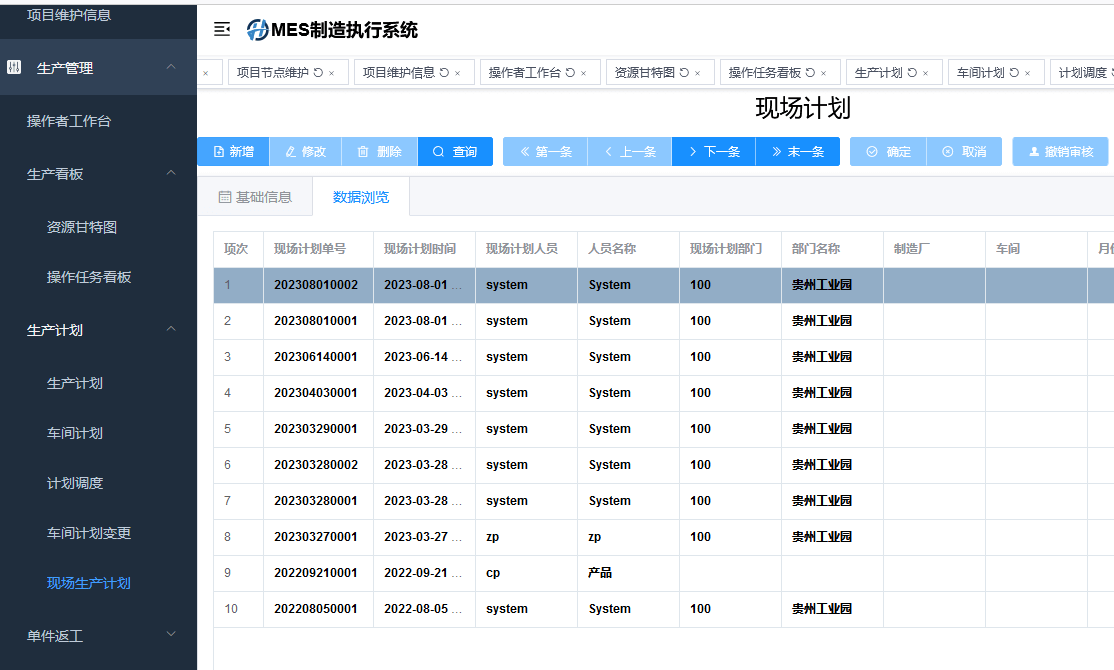Close the 项目节点维护 tab
The image size is (1114, 670).
pyautogui.click(x=332, y=73)
